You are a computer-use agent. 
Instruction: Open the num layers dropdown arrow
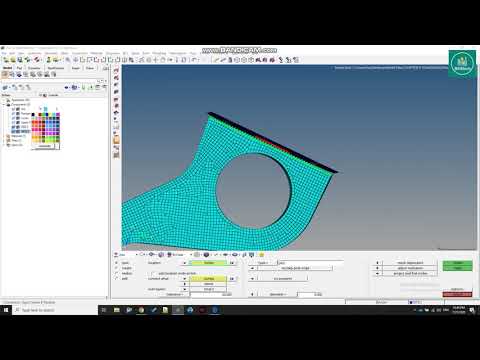[185, 289]
